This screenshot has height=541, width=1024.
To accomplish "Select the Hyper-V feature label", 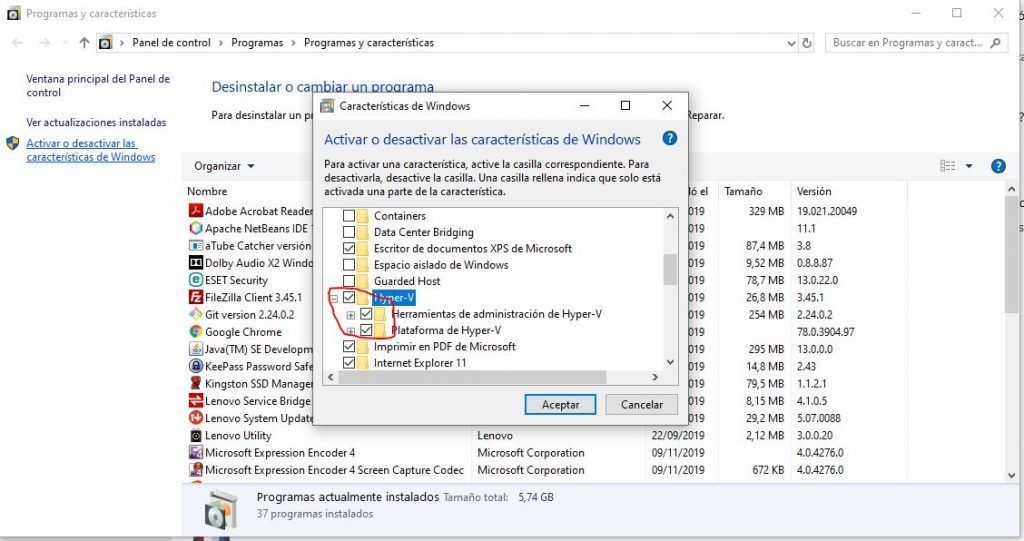I will click(x=393, y=297).
